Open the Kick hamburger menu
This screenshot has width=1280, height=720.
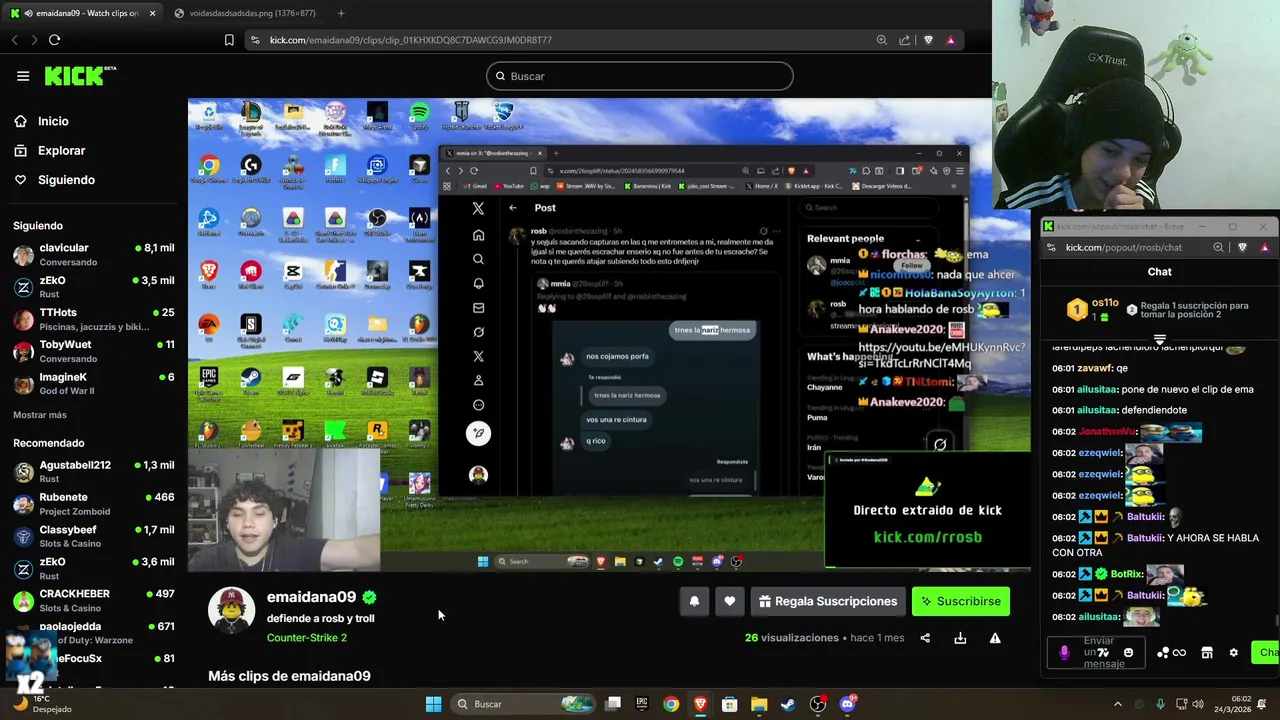pos(23,76)
